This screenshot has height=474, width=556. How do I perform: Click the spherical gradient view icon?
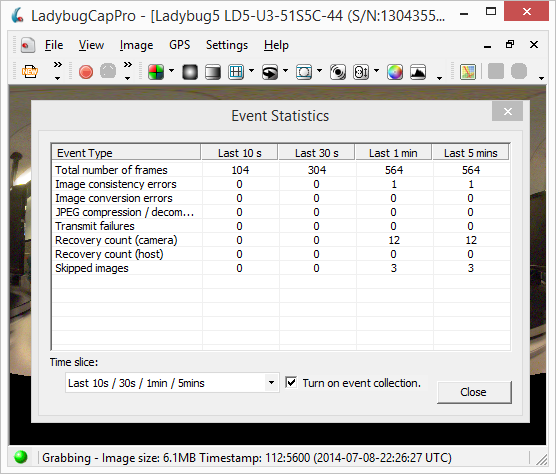(190, 72)
